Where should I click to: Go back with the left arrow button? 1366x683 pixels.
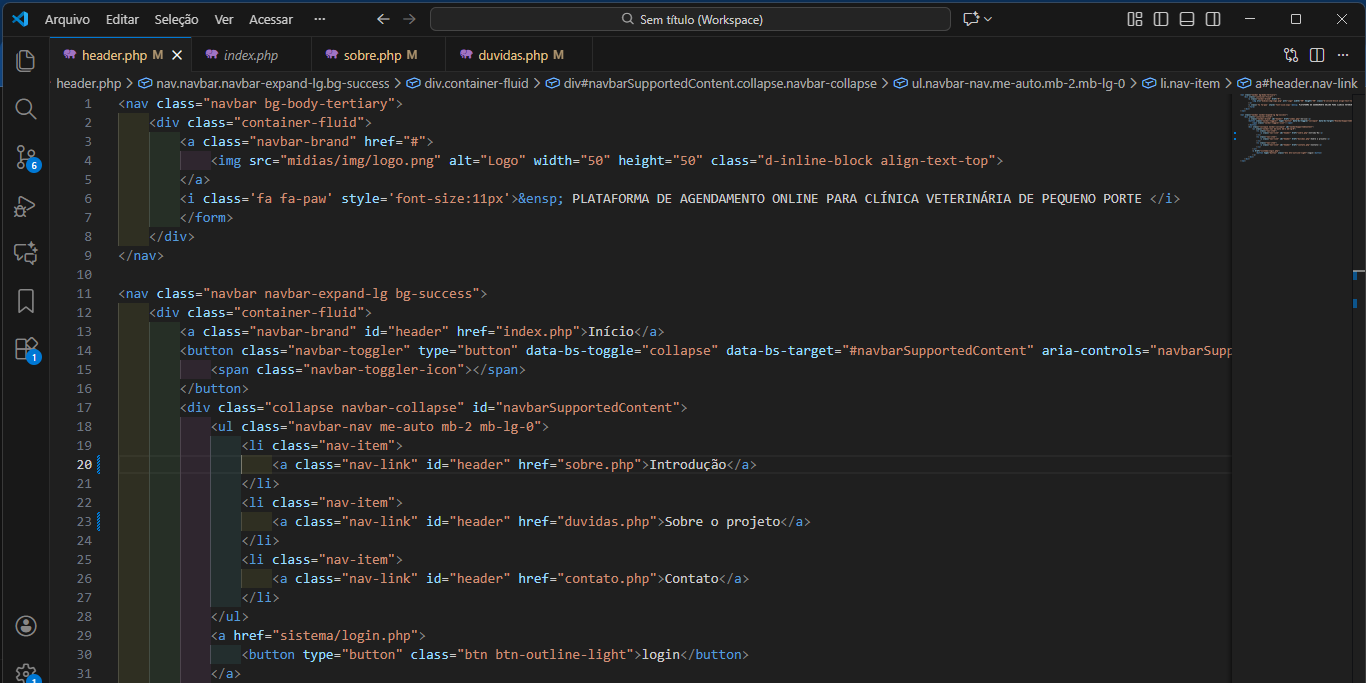(x=383, y=19)
